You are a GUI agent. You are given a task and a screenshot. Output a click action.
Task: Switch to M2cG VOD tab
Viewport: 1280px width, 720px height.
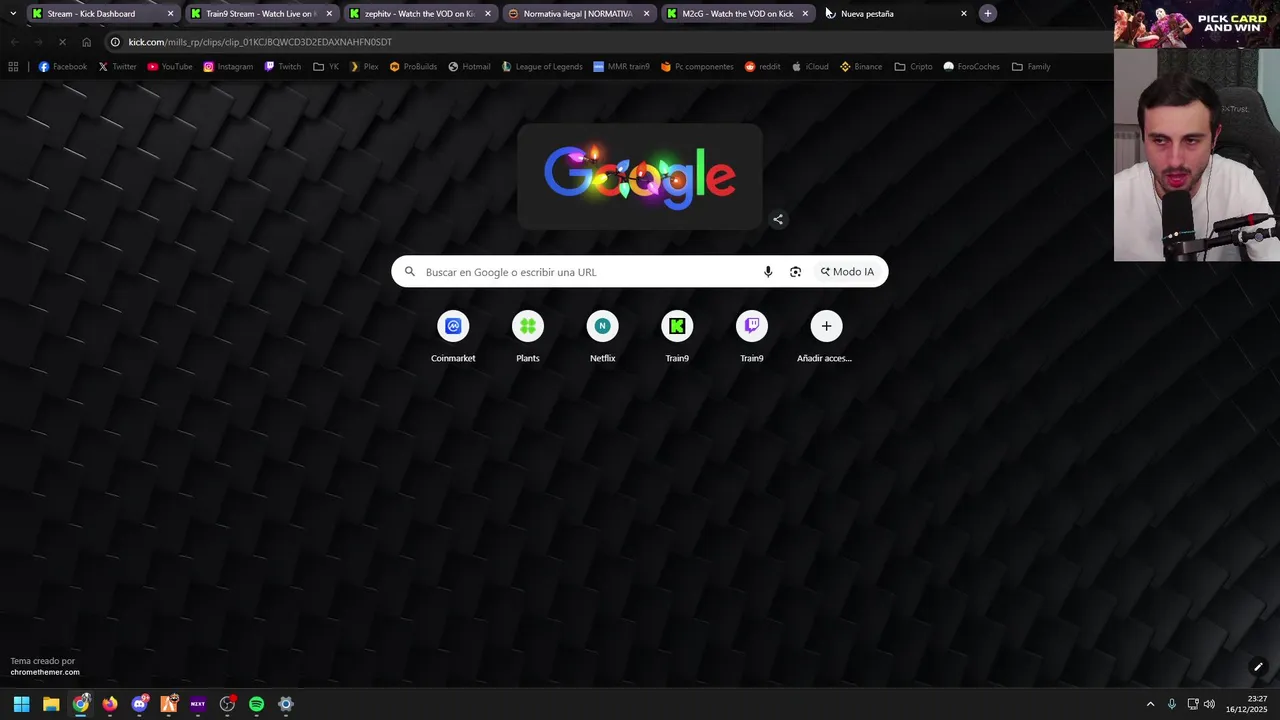738,14
